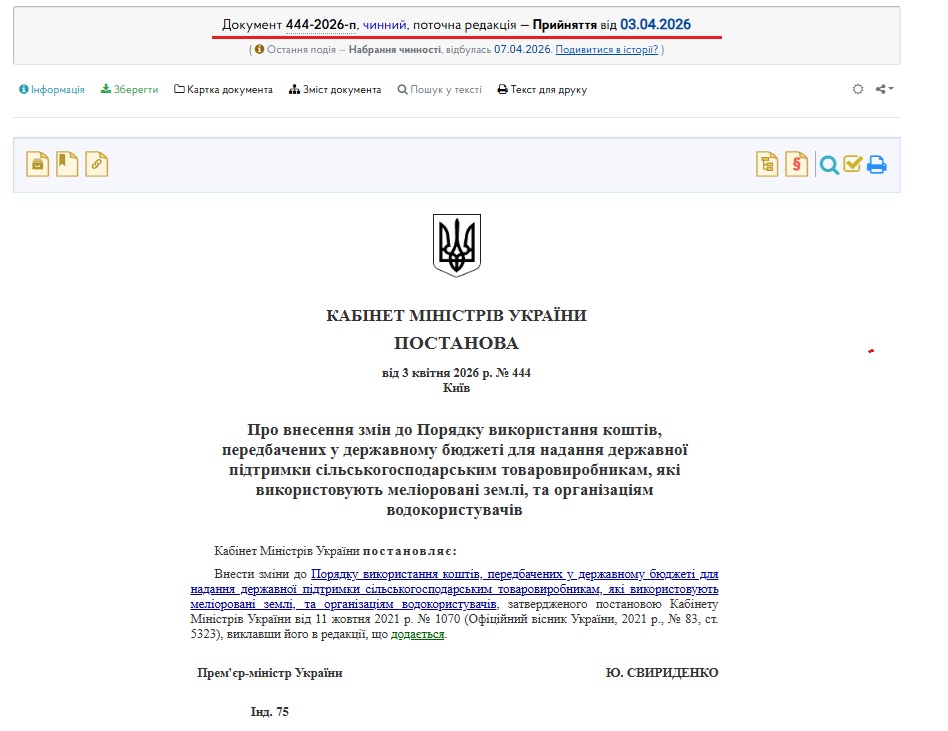Viewport: 948px width, 731px height.
Task: Click the red paragraph sign document icon
Action: [x=797, y=164]
